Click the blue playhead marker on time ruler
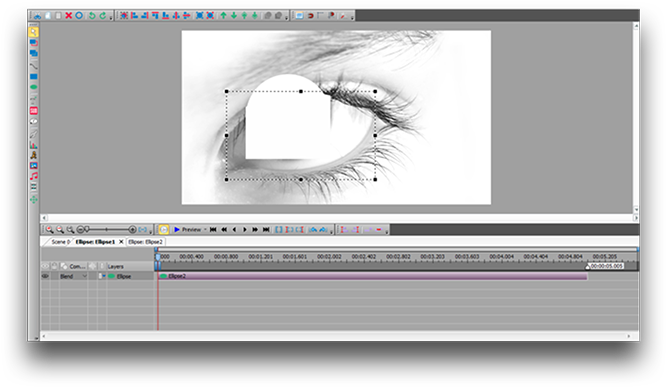Image resolution: width=666 pixels, height=387 pixels. point(158,257)
